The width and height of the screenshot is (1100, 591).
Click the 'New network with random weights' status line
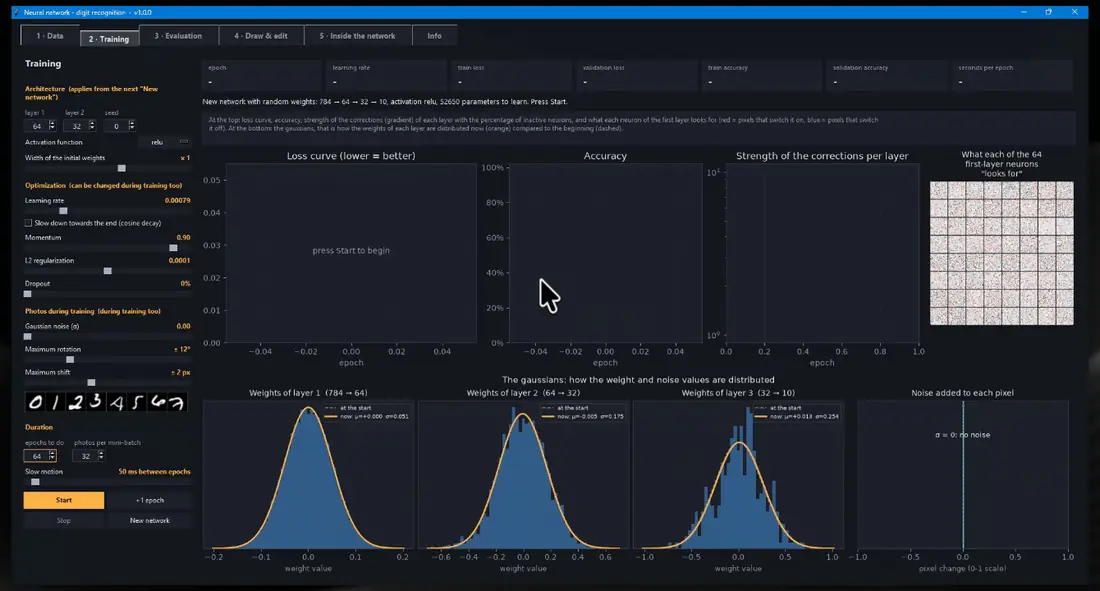click(385, 102)
